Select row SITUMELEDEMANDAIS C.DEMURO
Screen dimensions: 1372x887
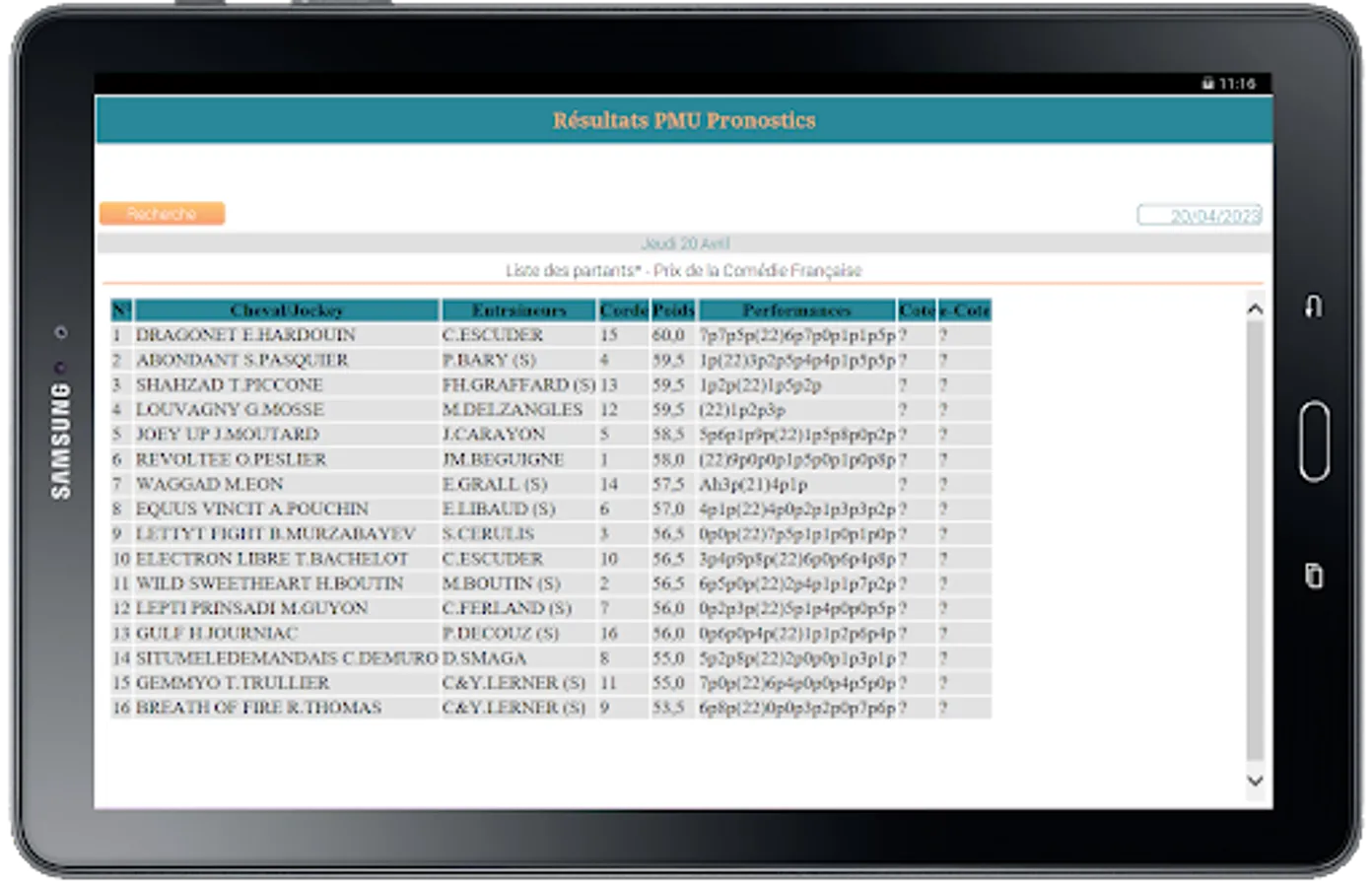point(551,657)
